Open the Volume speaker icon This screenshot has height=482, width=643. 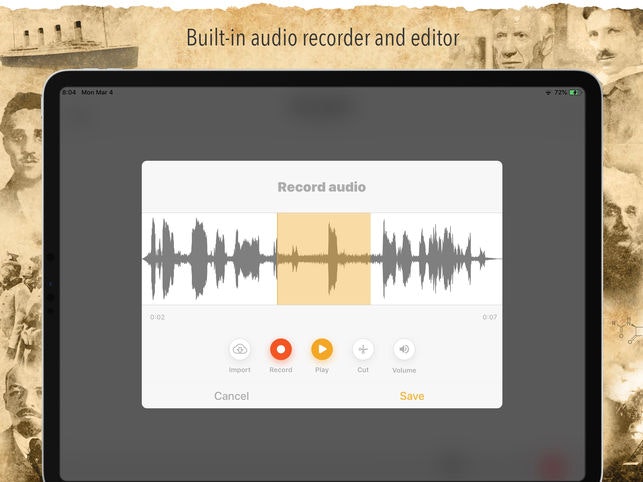[x=404, y=349]
